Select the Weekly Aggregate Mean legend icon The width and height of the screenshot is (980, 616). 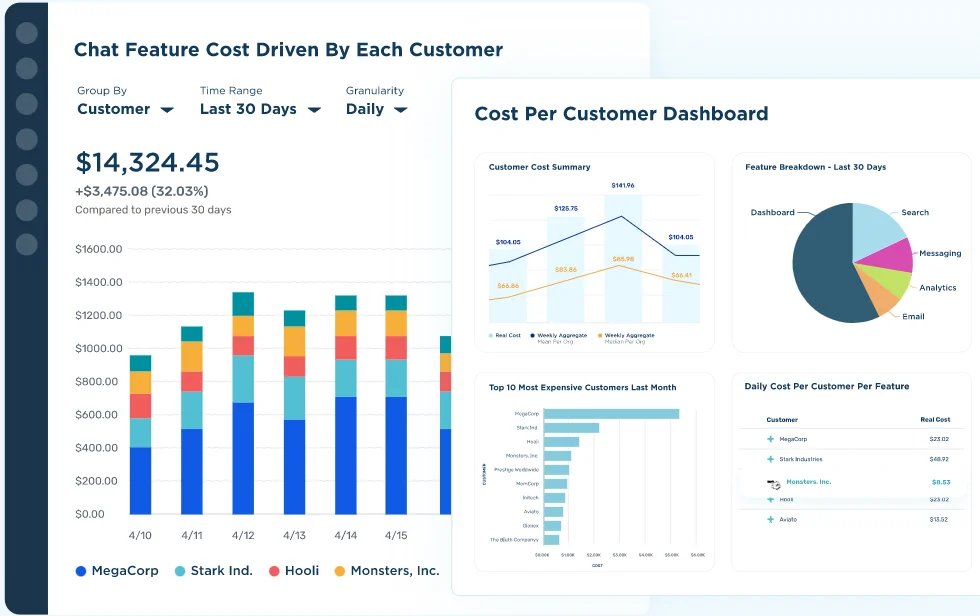click(x=532, y=335)
